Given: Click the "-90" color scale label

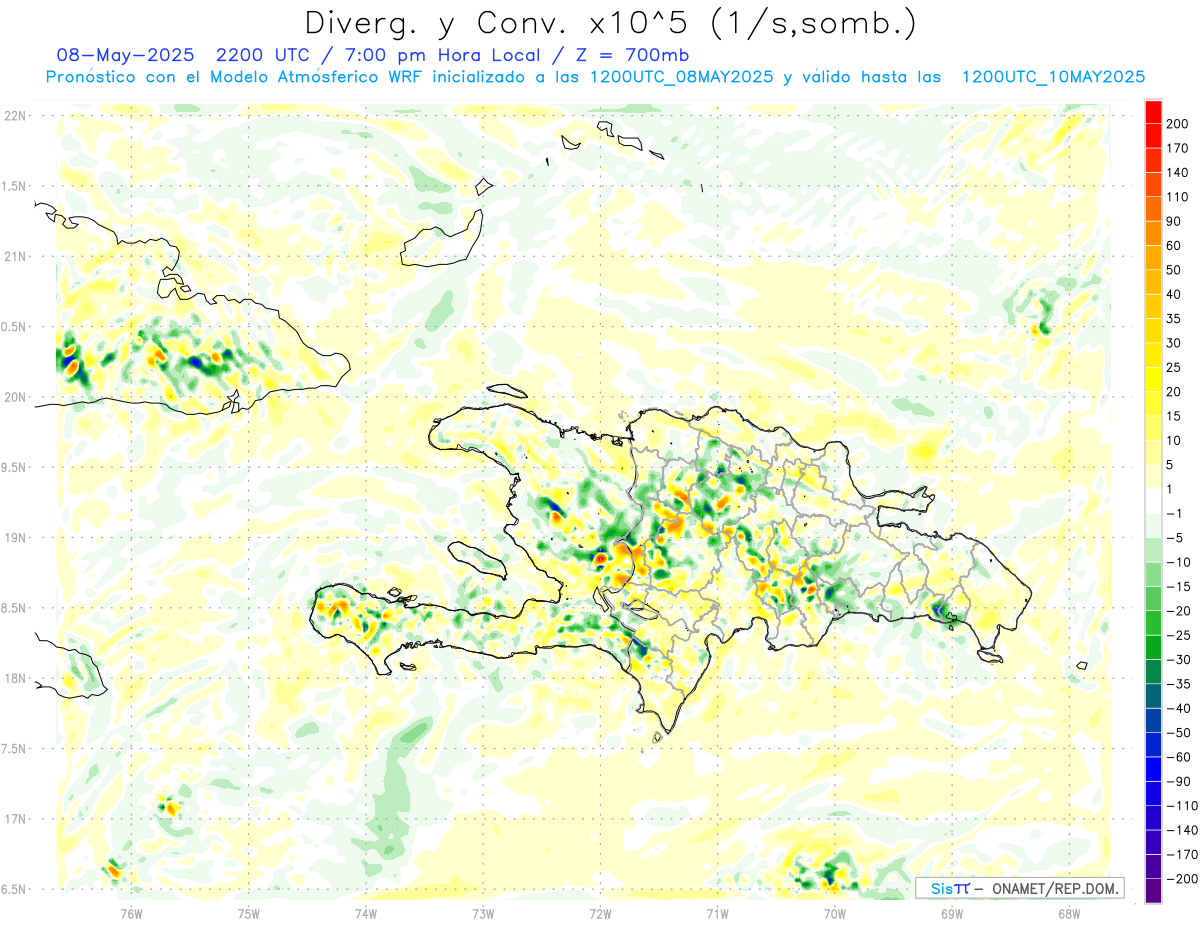Looking at the screenshot, I should (x=1177, y=781).
